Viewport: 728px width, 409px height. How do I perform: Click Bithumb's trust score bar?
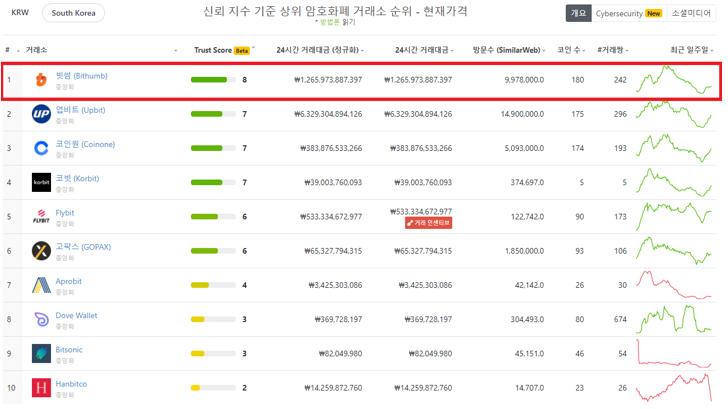(213, 80)
